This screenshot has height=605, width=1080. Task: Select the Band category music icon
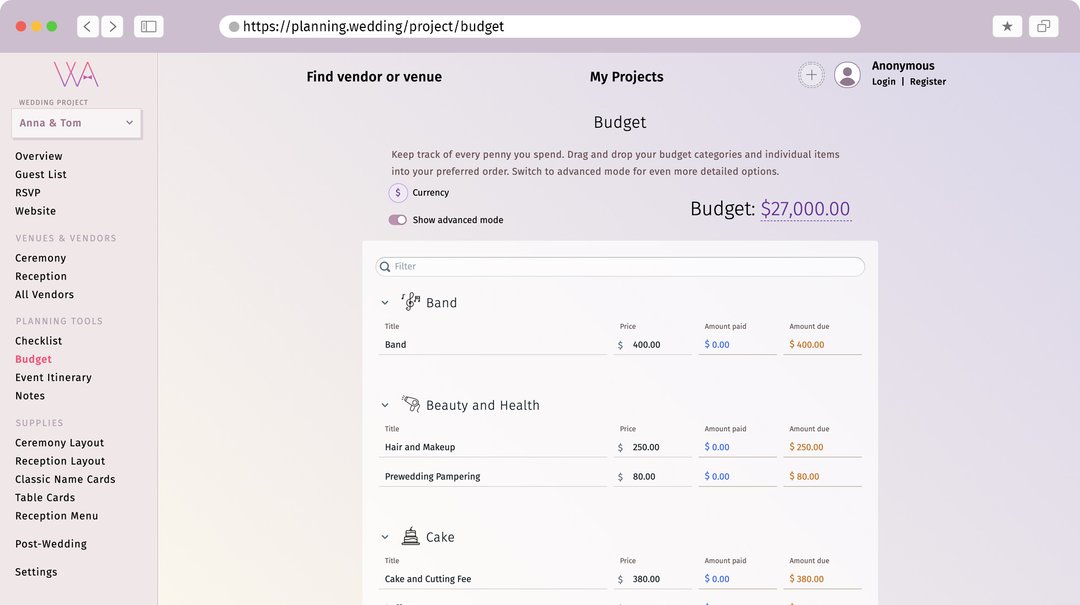pyautogui.click(x=410, y=300)
